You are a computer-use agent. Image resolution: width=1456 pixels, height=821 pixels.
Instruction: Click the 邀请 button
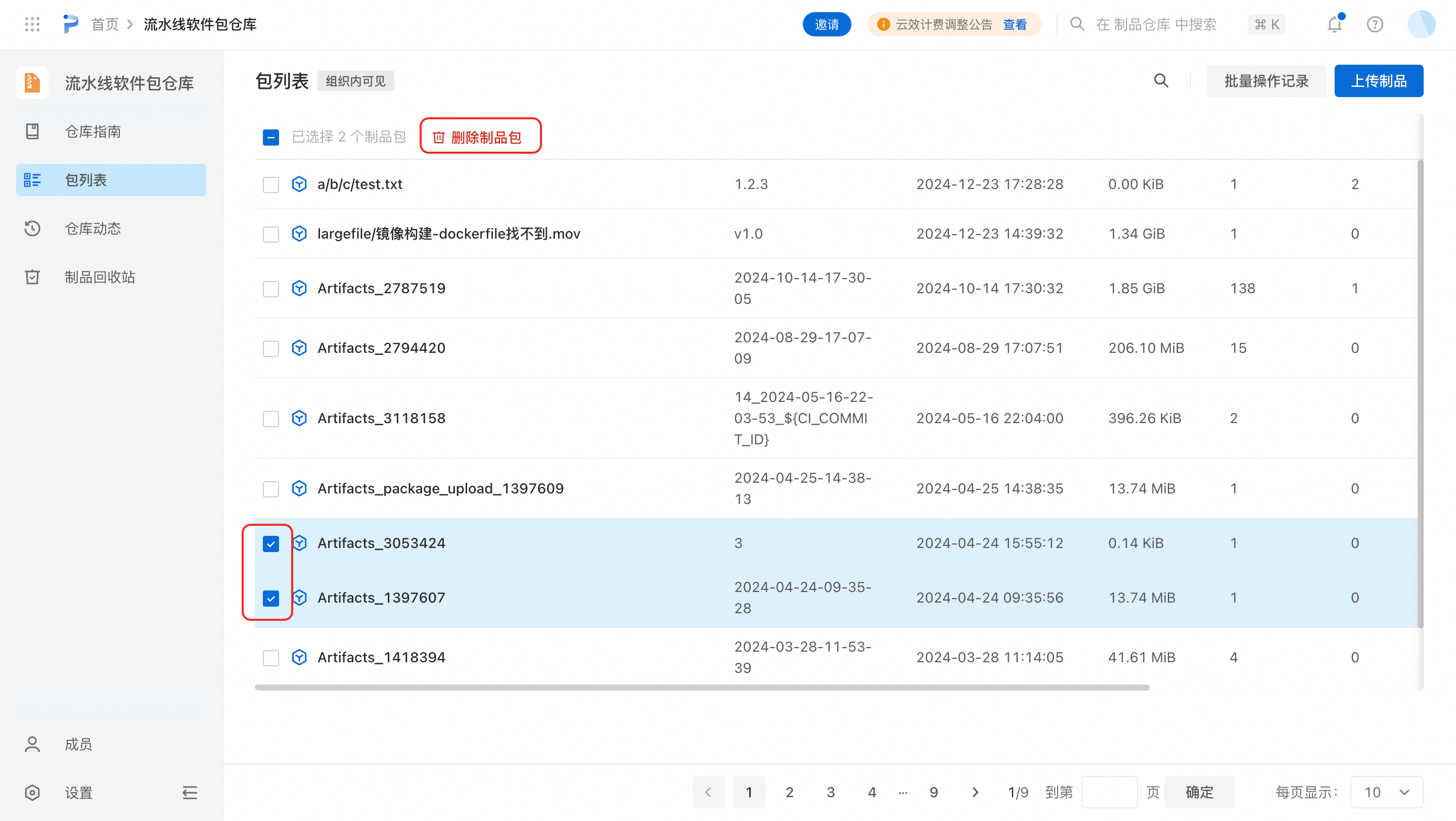(827, 24)
